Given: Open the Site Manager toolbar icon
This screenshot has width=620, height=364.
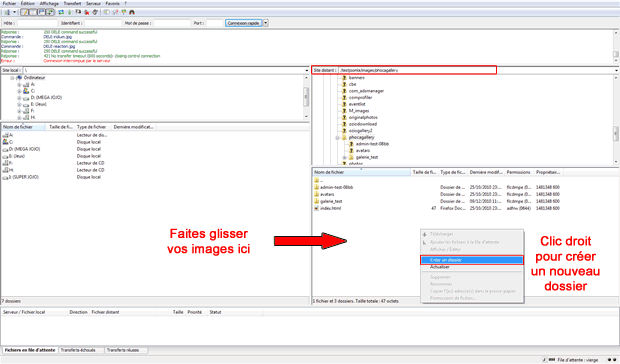Looking at the screenshot, I should point(7,12).
